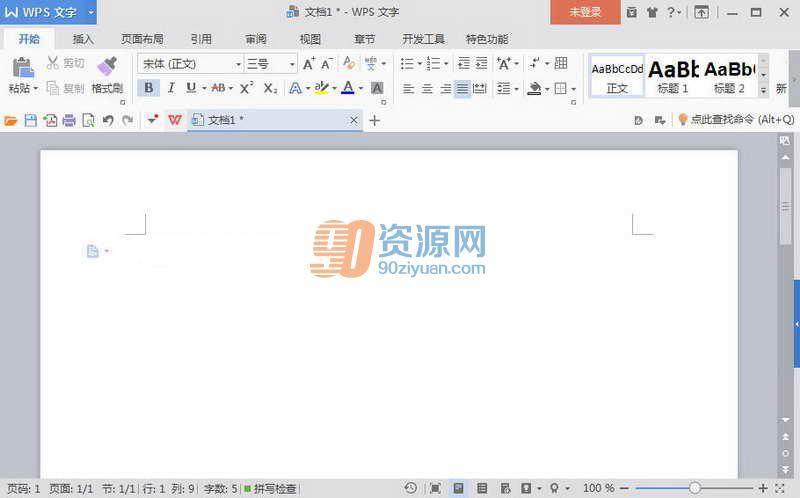Undo last action
This screenshot has height=498, width=800.
pos(108,120)
